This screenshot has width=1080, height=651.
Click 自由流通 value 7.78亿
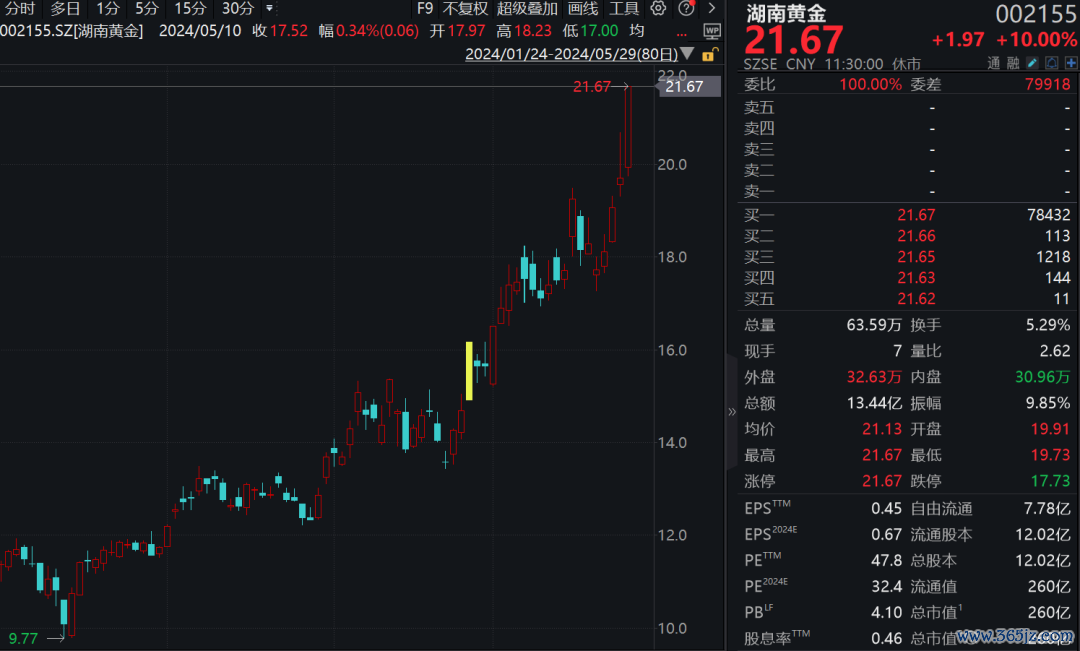[x=1047, y=508]
